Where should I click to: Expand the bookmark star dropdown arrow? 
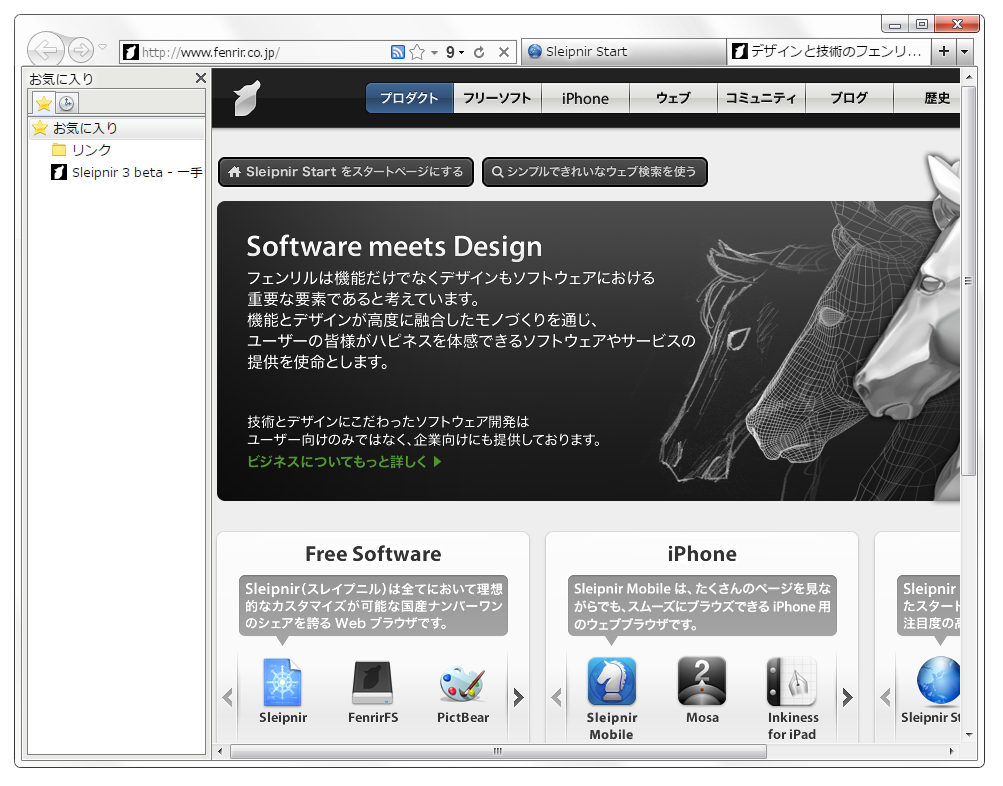point(434,52)
